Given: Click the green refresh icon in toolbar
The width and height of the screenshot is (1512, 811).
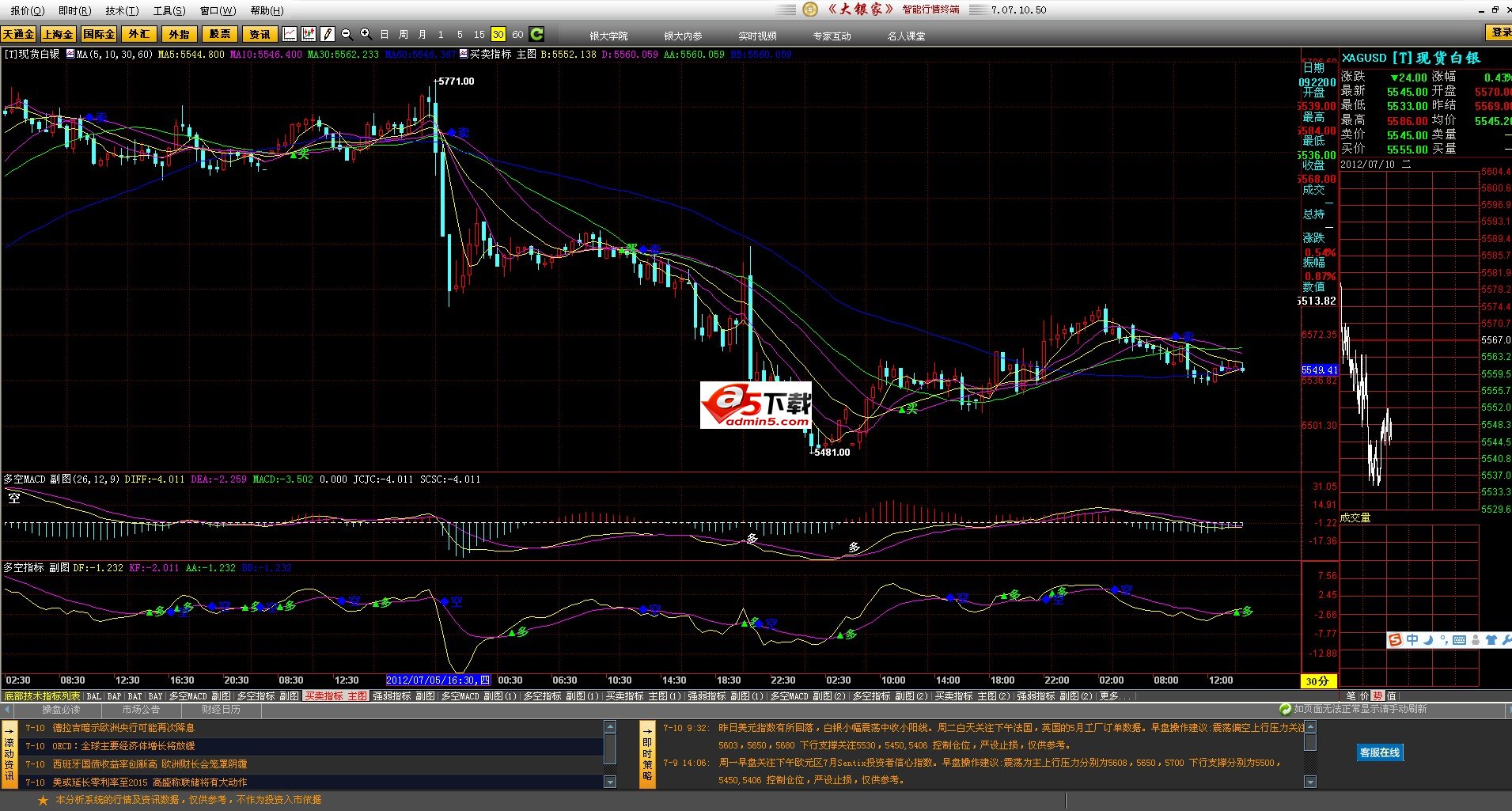Looking at the screenshot, I should pyautogui.click(x=536, y=34).
